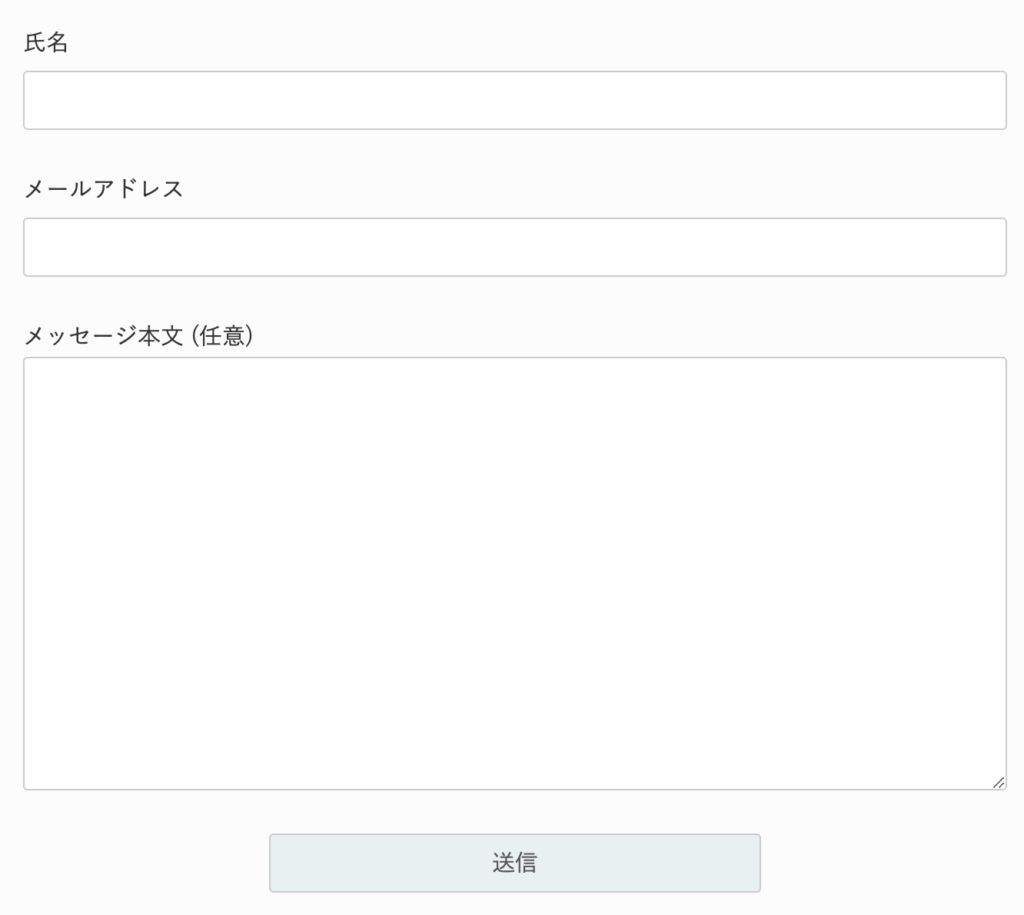Screen dimensions: 1024x915
Task: Place cursor in the name field
Action: click(x=515, y=101)
